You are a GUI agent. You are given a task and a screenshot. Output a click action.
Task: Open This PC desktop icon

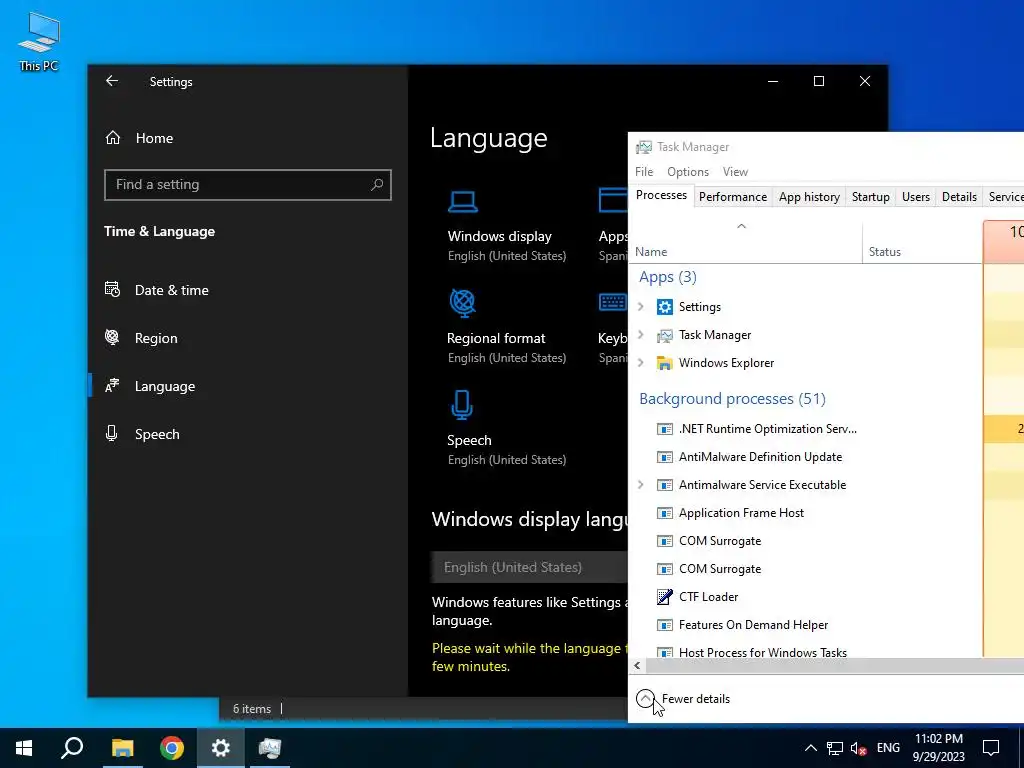point(39,40)
